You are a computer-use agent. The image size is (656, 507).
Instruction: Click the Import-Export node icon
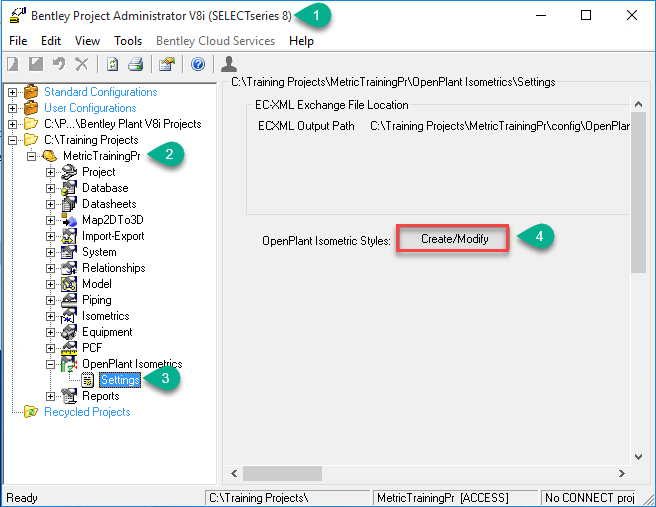[x=69, y=236]
